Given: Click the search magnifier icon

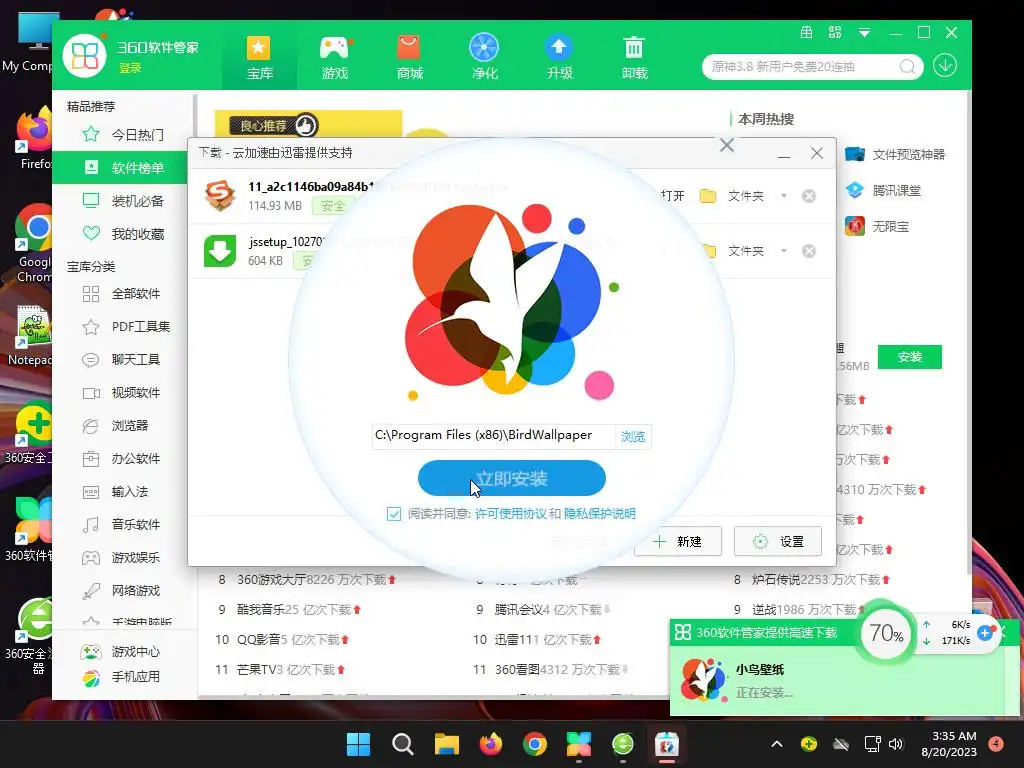Looking at the screenshot, I should (x=906, y=67).
